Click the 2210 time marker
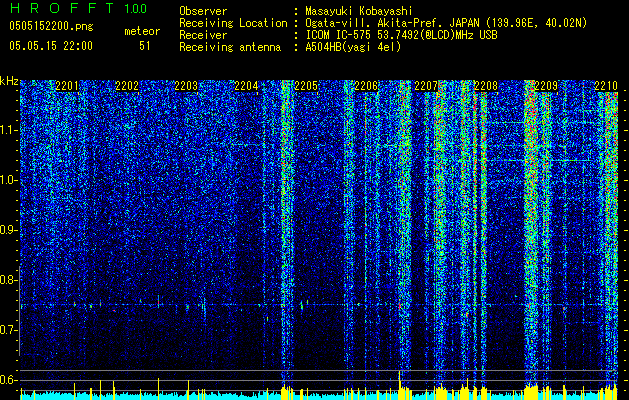629x400 pixels. point(606,86)
